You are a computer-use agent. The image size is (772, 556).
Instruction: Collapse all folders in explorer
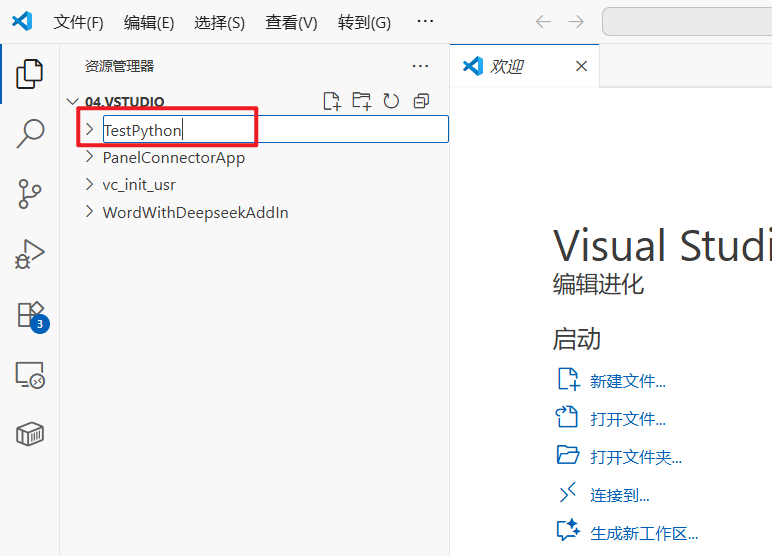pos(421,101)
